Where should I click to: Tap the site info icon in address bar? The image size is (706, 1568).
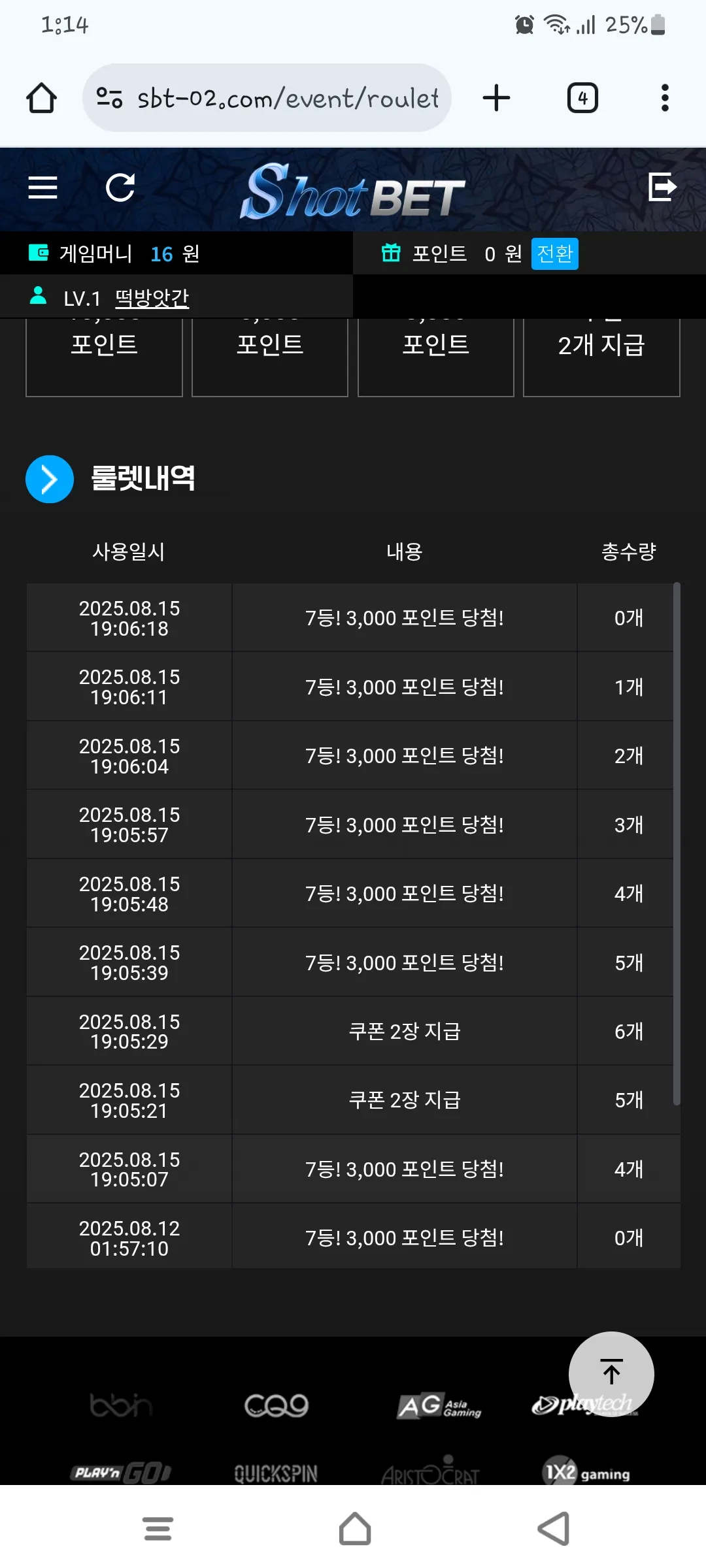[x=109, y=98]
